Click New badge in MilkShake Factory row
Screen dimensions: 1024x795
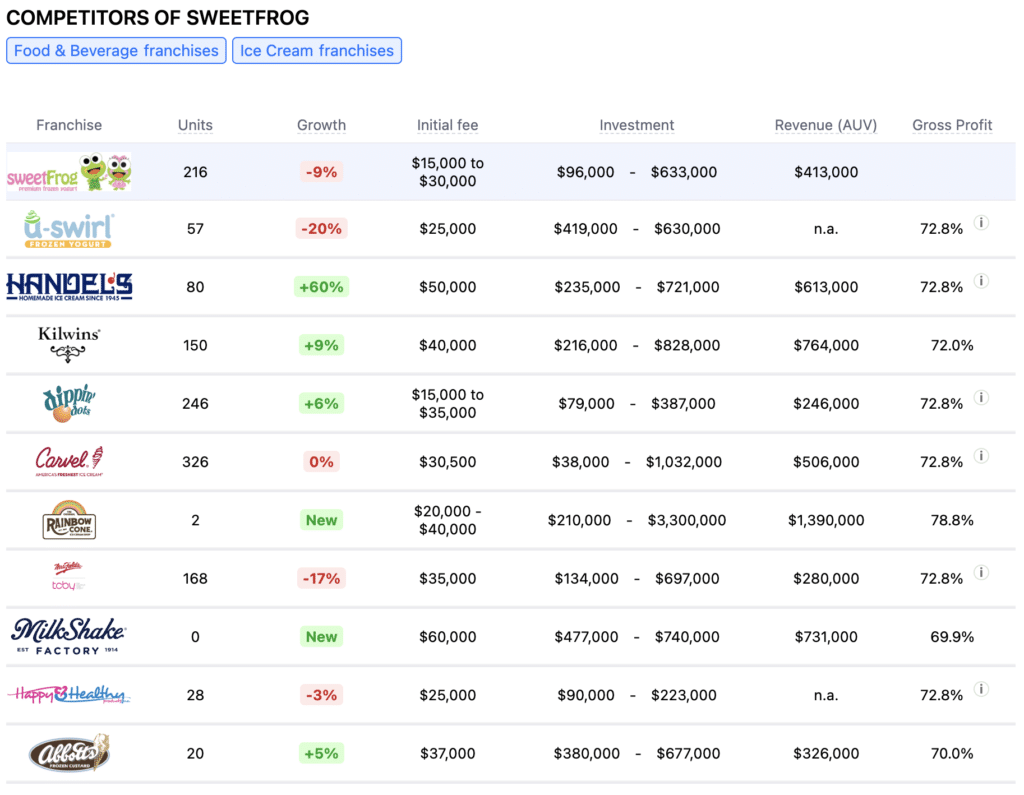[321, 637]
